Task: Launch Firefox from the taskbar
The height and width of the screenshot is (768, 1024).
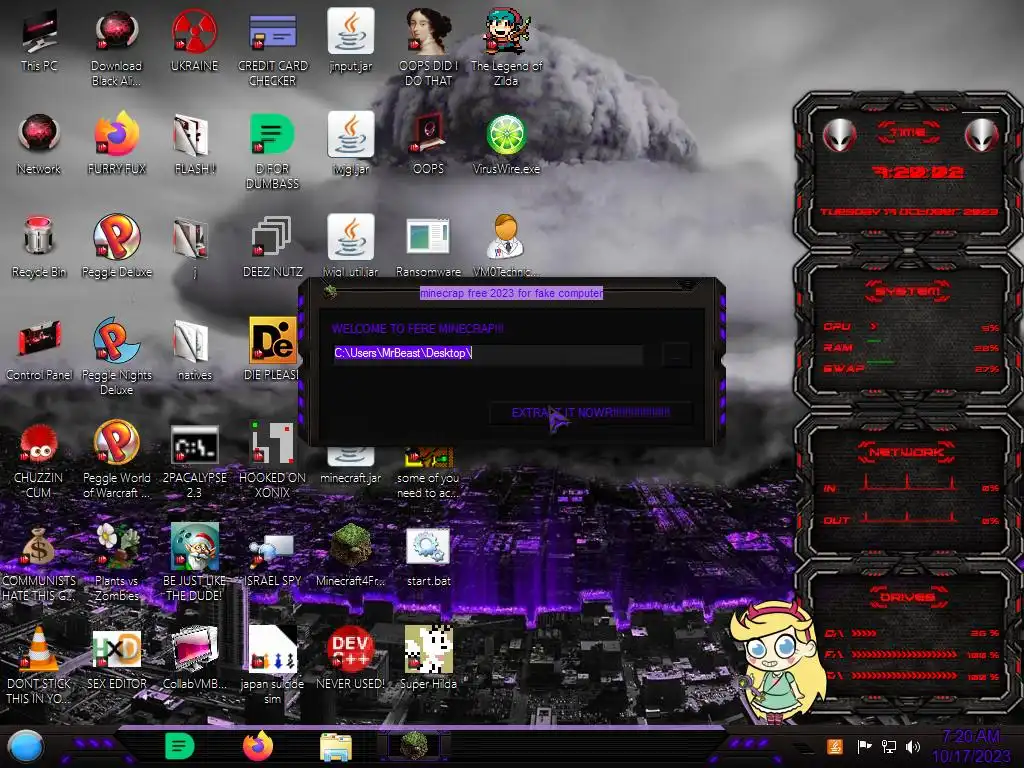Action: point(258,746)
